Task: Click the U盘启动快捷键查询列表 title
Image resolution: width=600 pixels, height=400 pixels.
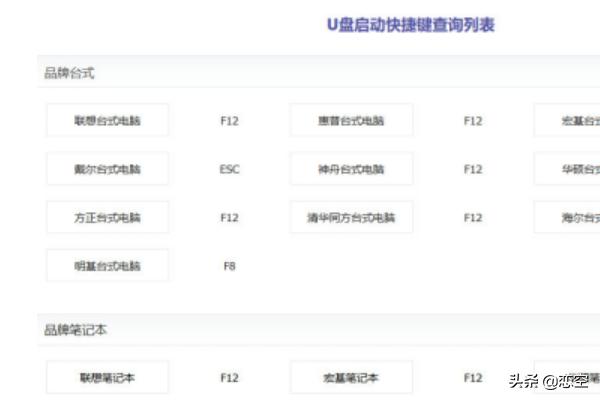Action: pyautogui.click(x=411, y=25)
